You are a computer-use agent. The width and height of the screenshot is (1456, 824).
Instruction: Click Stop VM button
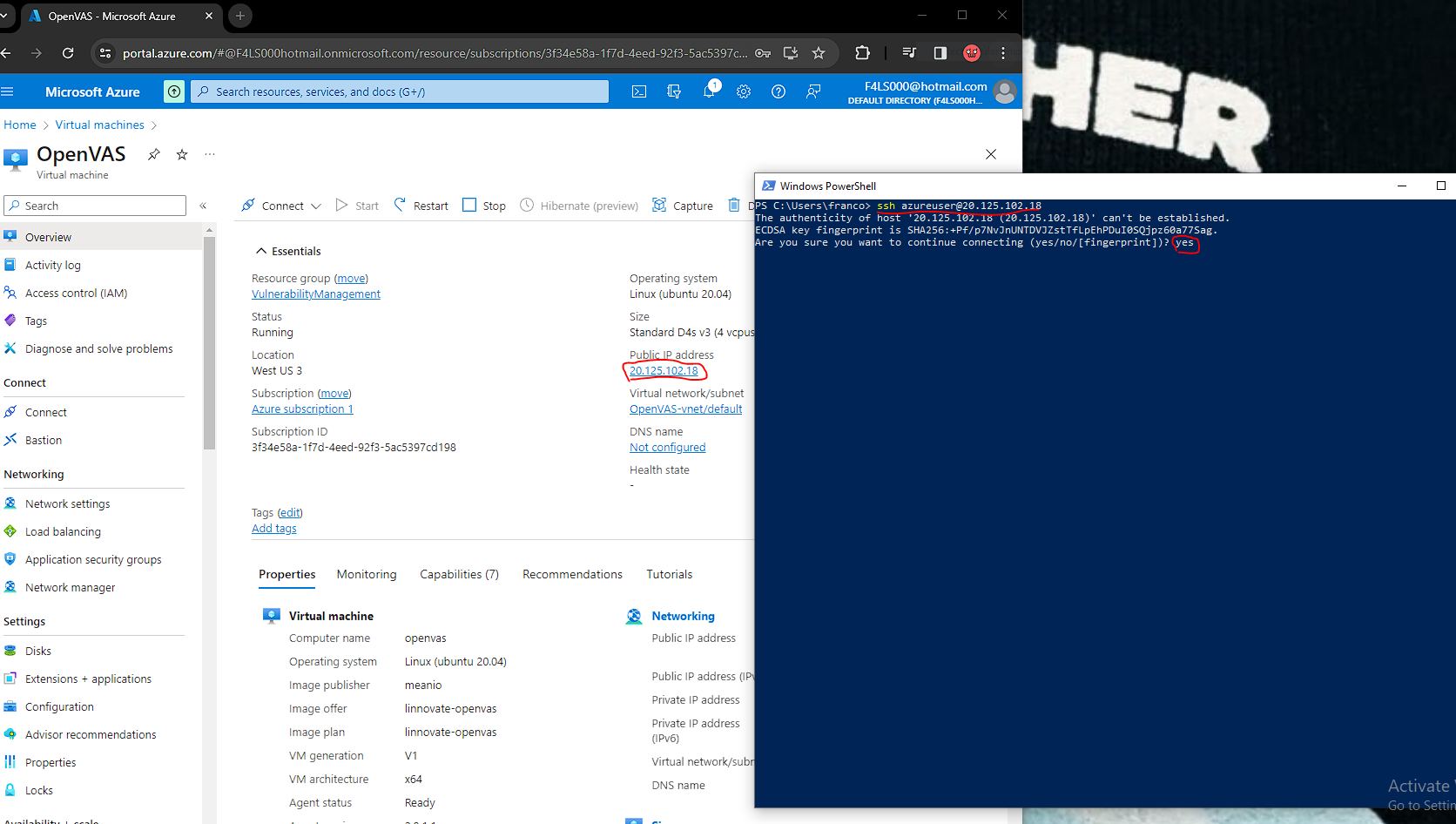484,206
